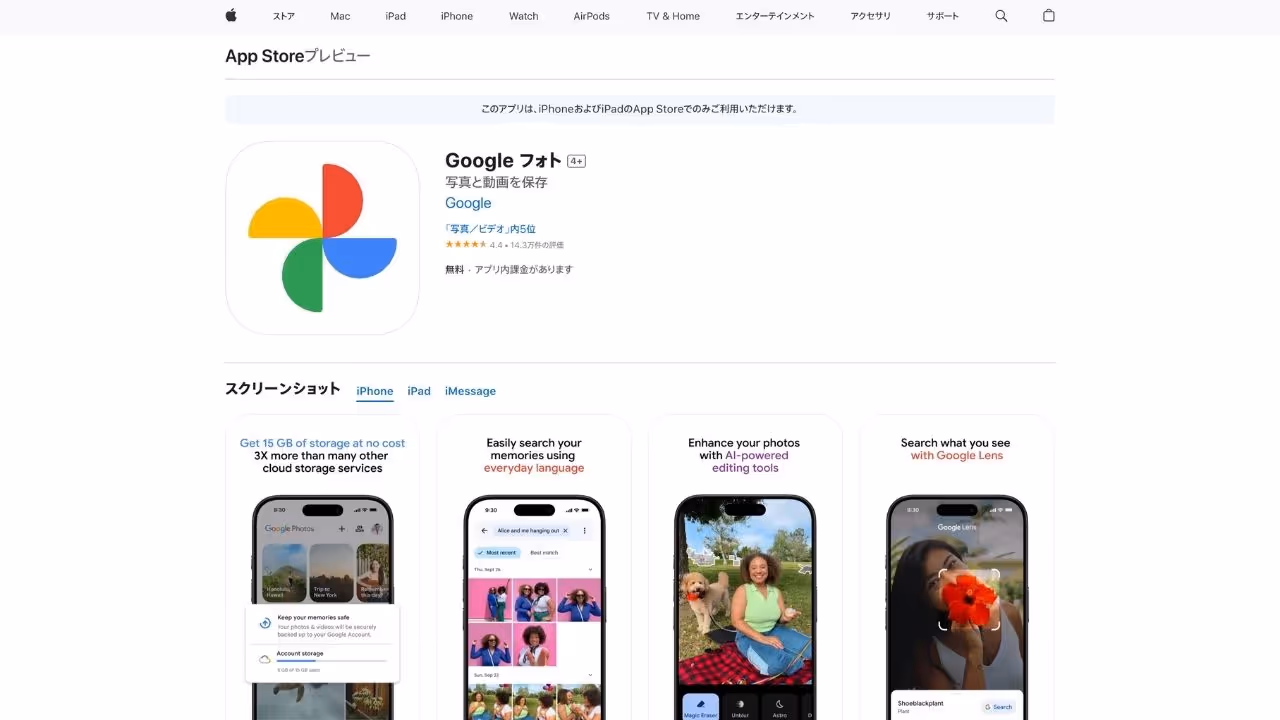
Task: Switch to the iPad screenshots tab
Action: [419, 391]
